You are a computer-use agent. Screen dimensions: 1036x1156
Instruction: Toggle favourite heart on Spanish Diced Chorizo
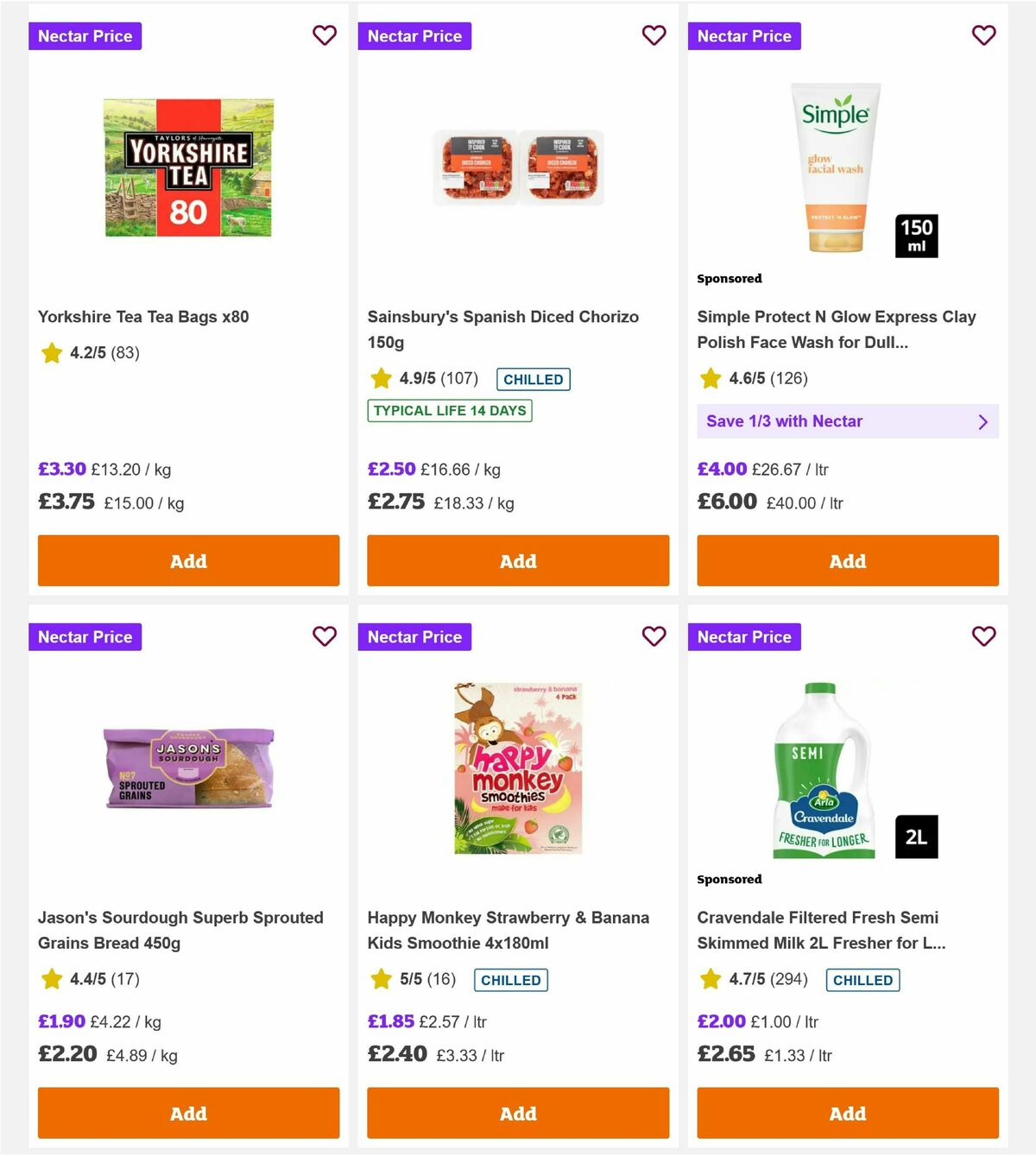click(654, 35)
